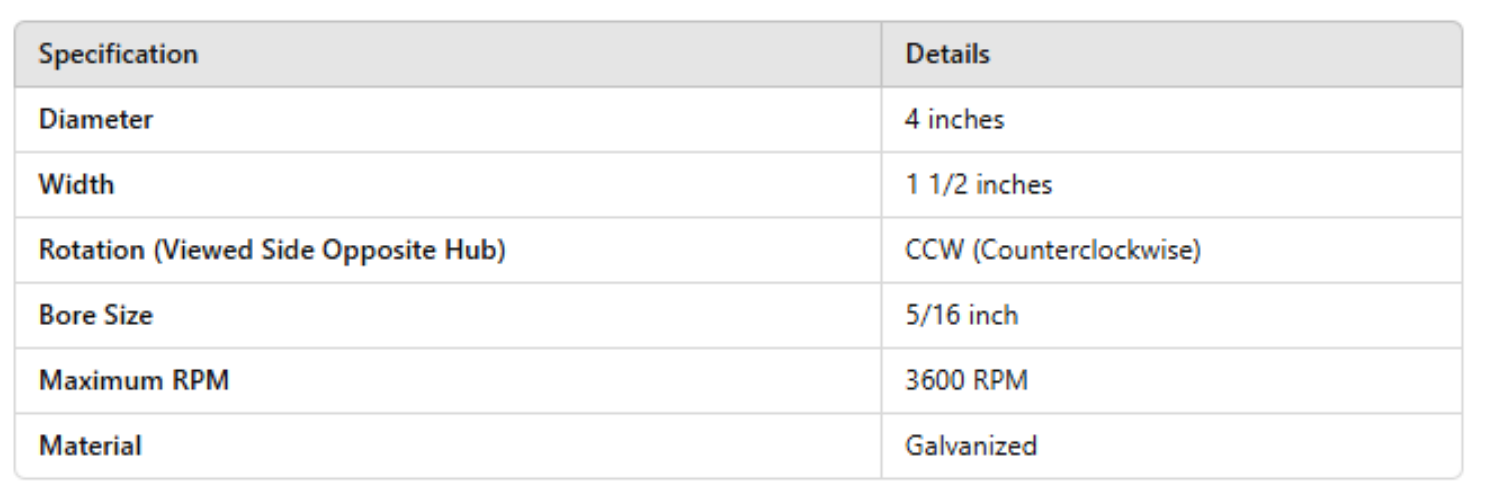Click the inches unit in Width row

[1013, 185]
